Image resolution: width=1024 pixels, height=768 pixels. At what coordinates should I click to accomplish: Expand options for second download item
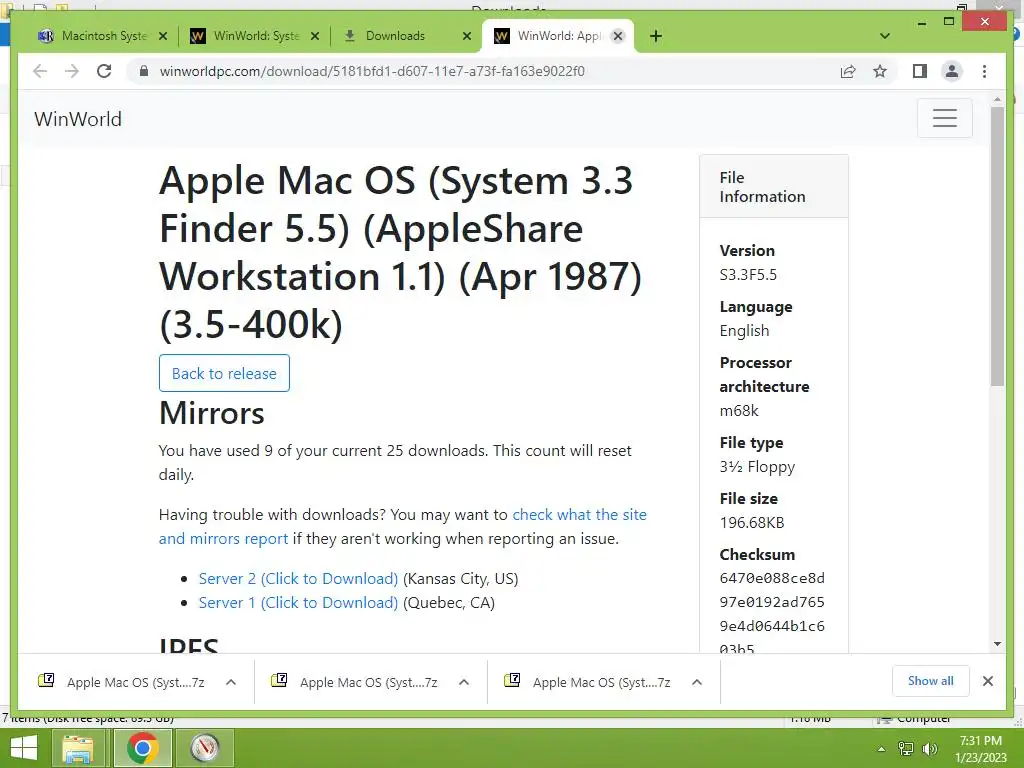tap(464, 682)
